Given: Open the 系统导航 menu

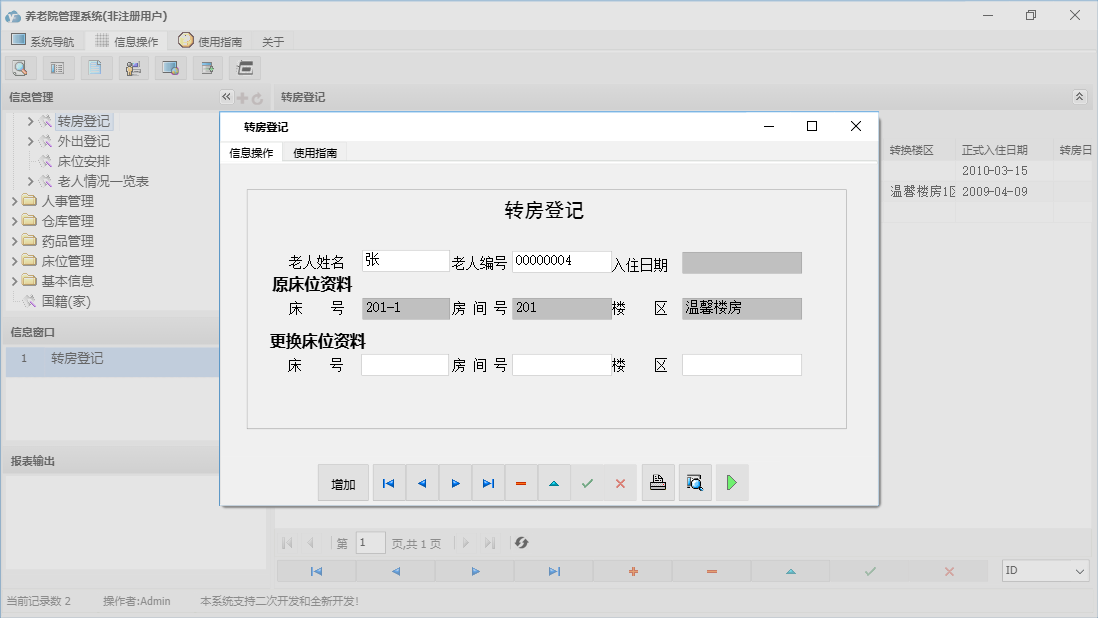Looking at the screenshot, I should pos(43,40).
